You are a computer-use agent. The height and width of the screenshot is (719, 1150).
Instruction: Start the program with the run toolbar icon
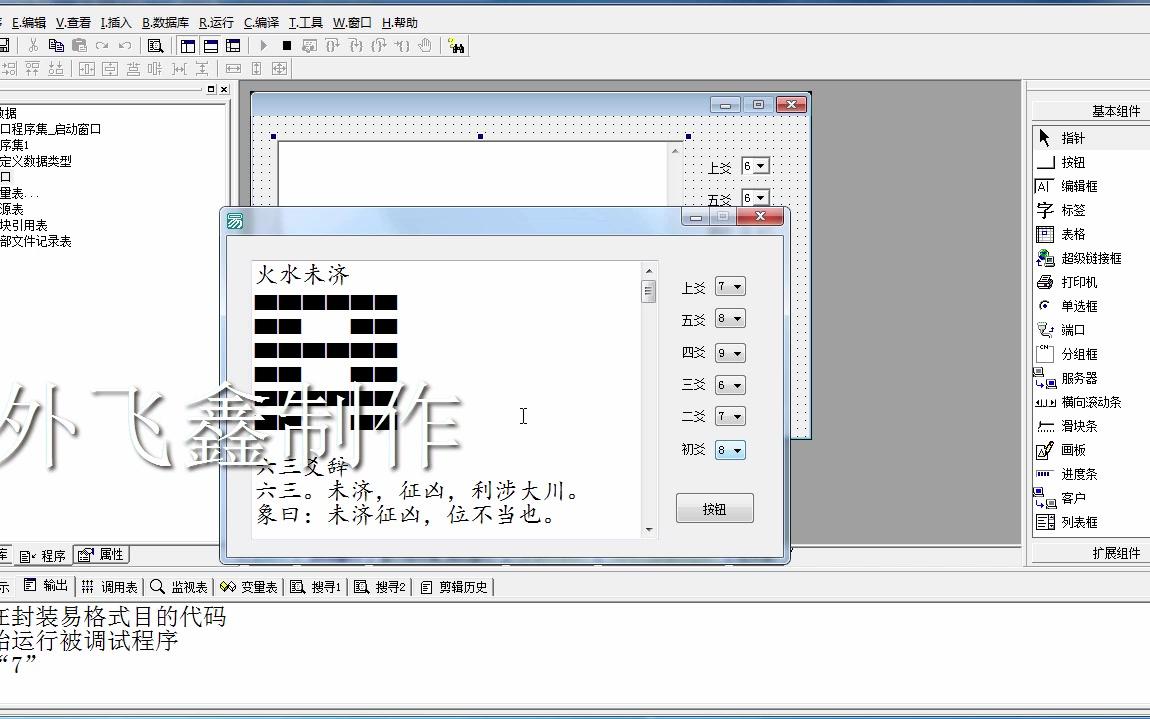[x=263, y=45]
